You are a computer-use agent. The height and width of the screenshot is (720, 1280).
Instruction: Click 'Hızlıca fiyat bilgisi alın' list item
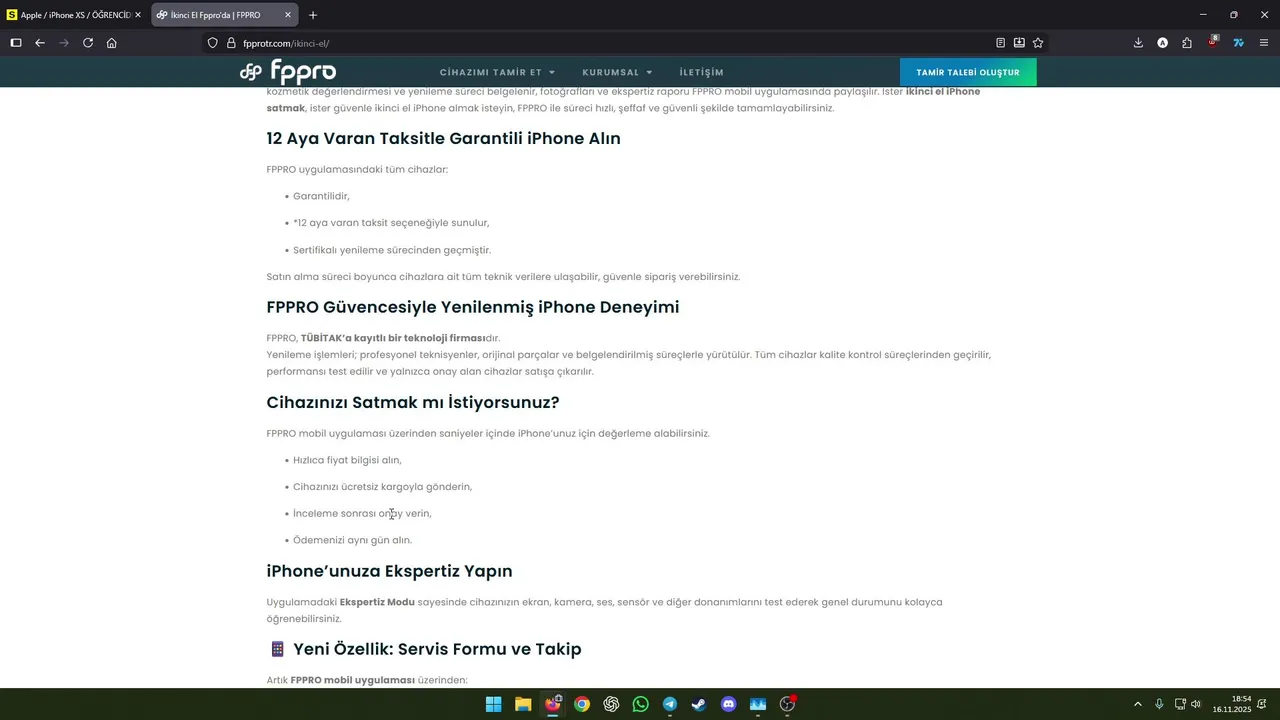(347, 460)
